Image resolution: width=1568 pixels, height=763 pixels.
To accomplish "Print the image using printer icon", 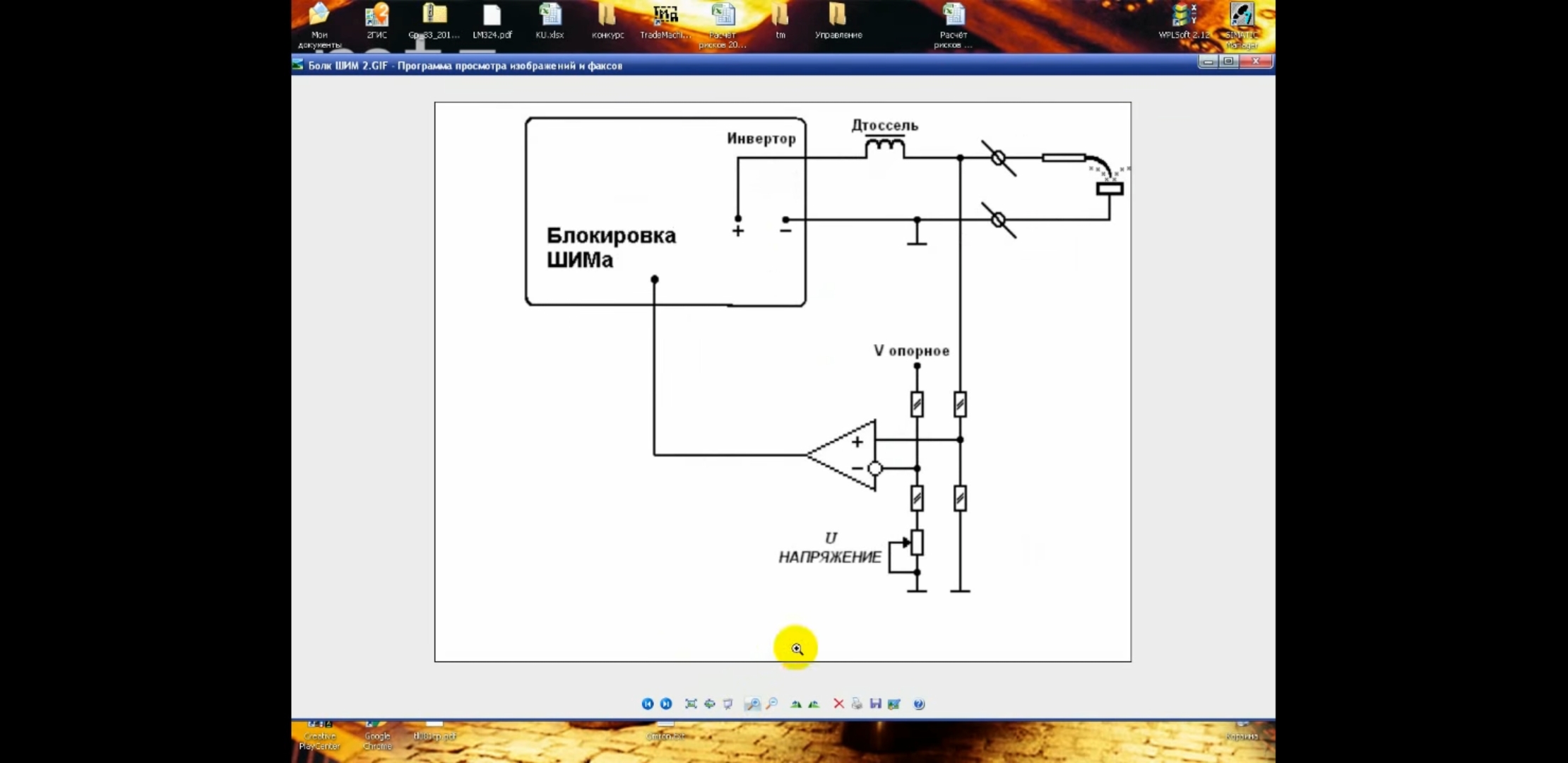I will click(x=857, y=704).
